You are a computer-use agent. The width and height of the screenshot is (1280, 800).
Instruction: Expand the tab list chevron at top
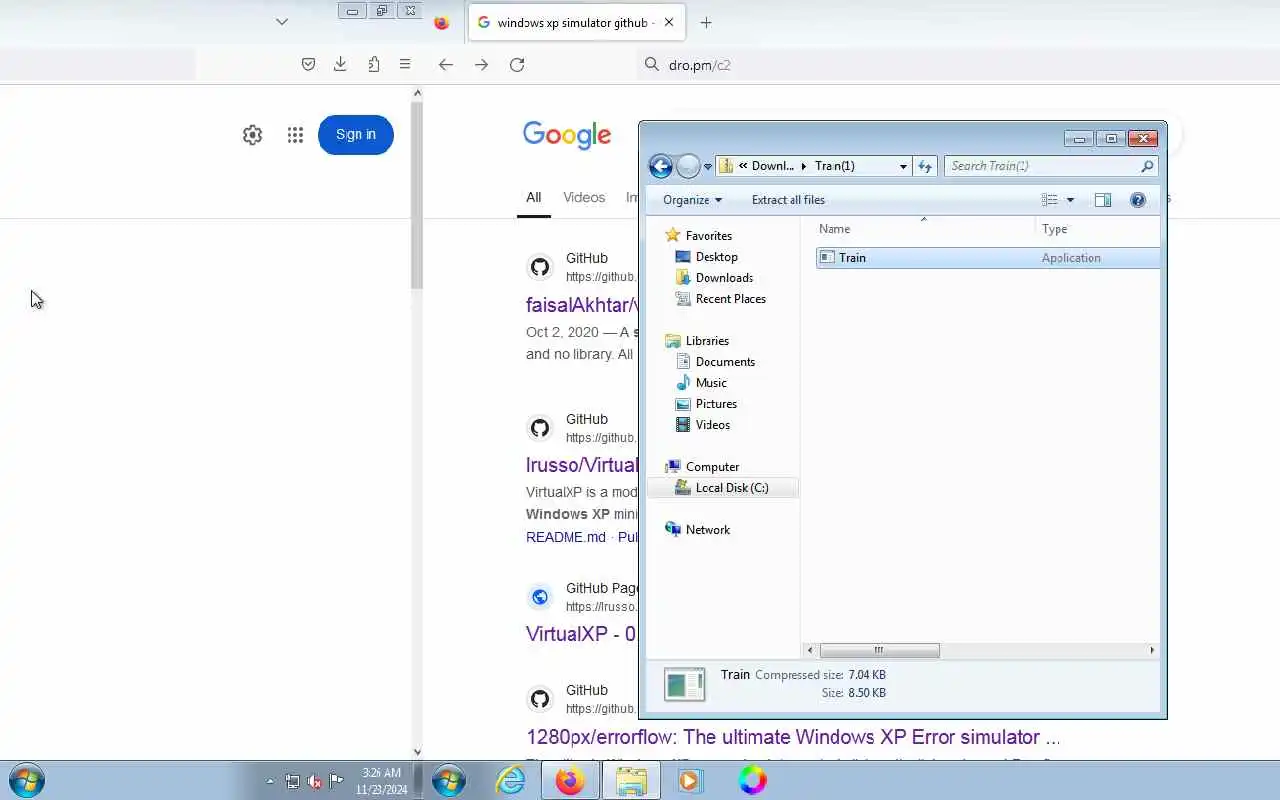(282, 21)
